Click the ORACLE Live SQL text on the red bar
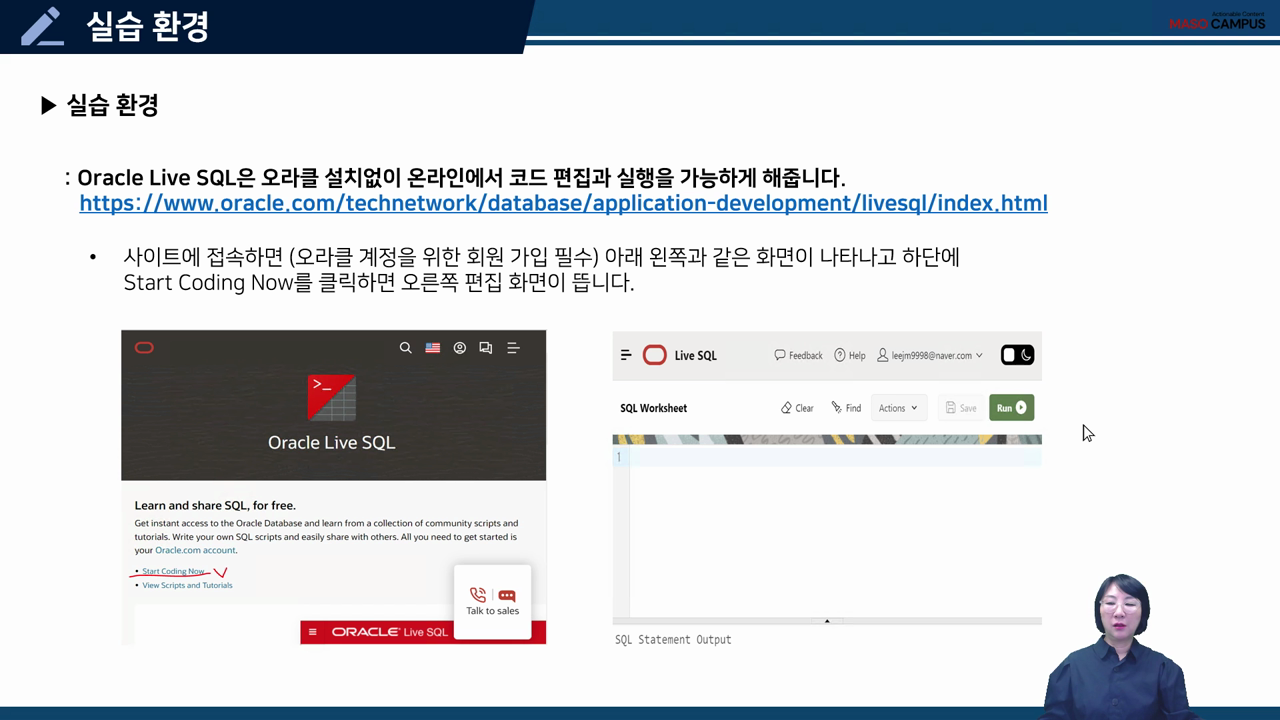Image resolution: width=1280 pixels, height=720 pixels. (390, 632)
